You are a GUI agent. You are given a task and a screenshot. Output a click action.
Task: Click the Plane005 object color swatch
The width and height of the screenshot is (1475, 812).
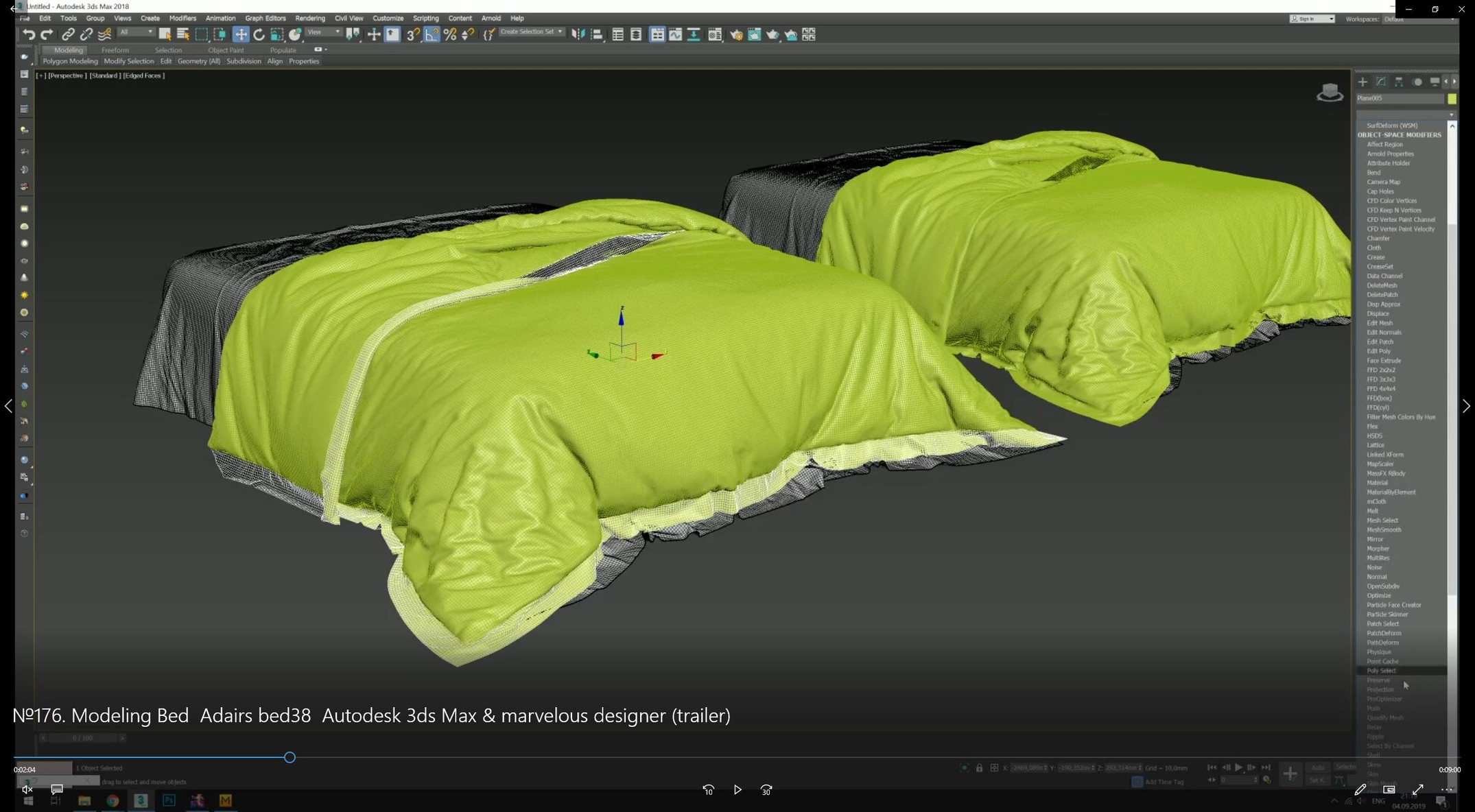coord(1452,99)
